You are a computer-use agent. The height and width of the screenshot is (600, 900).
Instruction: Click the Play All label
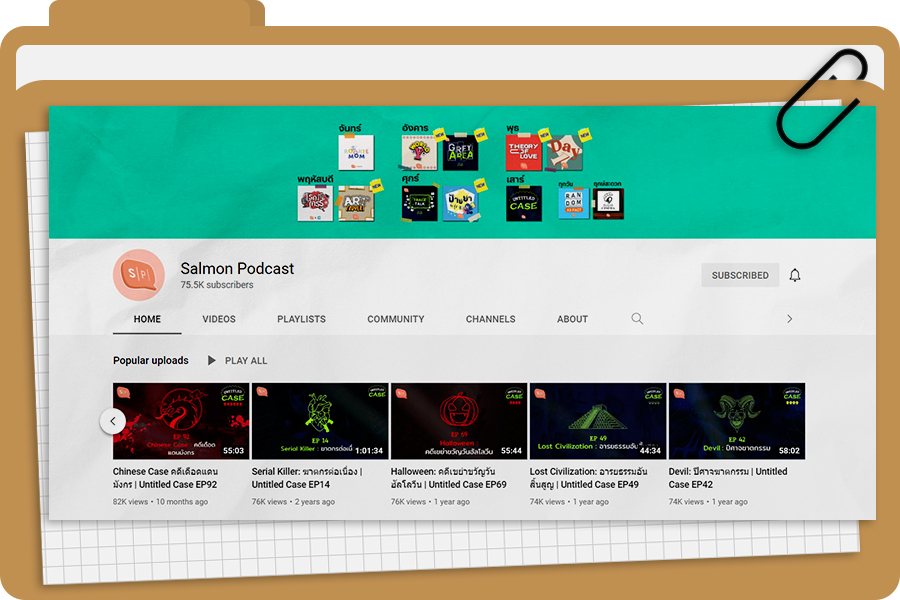point(246,361)
